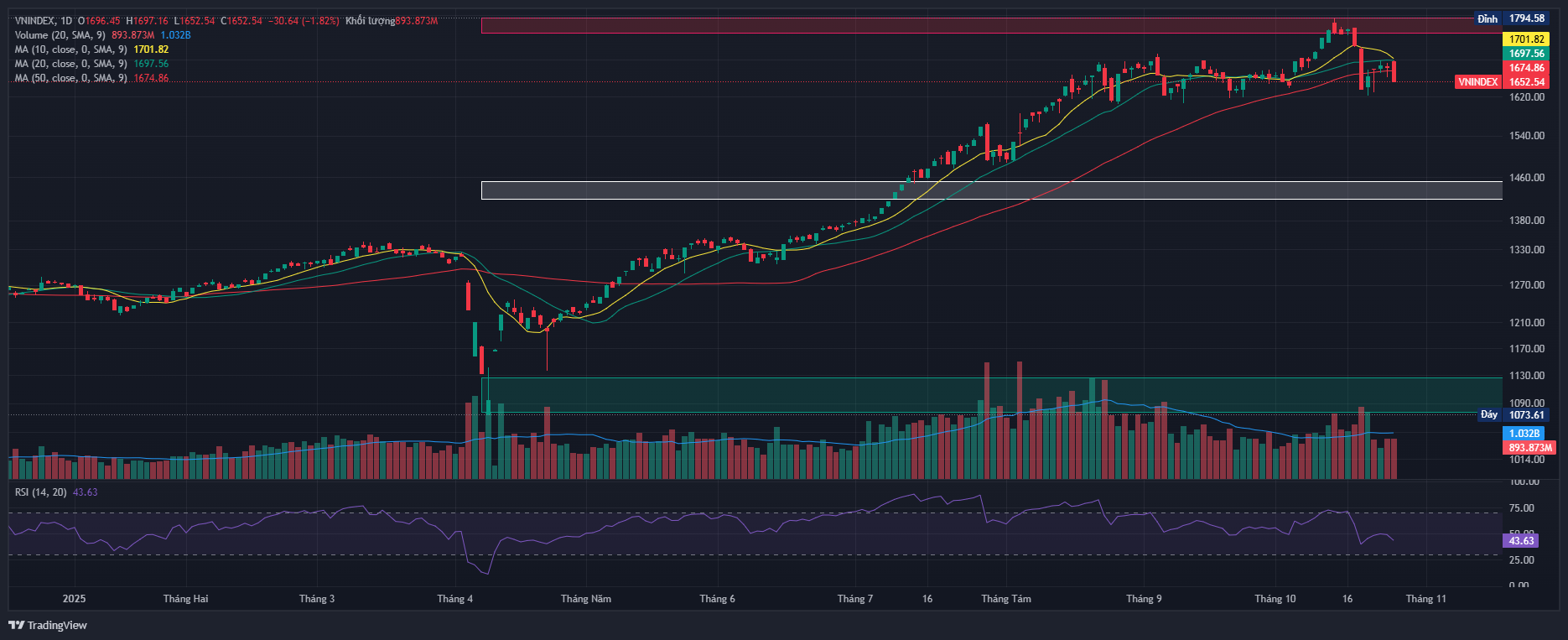1568x640 pixels.
Task: Click the purple 43.63 RSI value tag
Action: 1521,541
